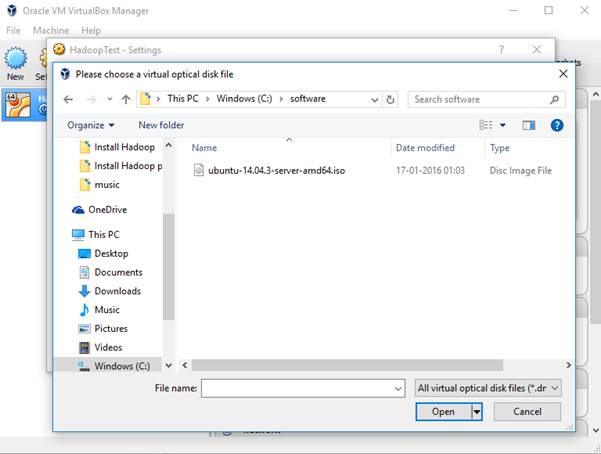Sort by Name column header
This screenshot has width=601, height=454.
(204, 148)
